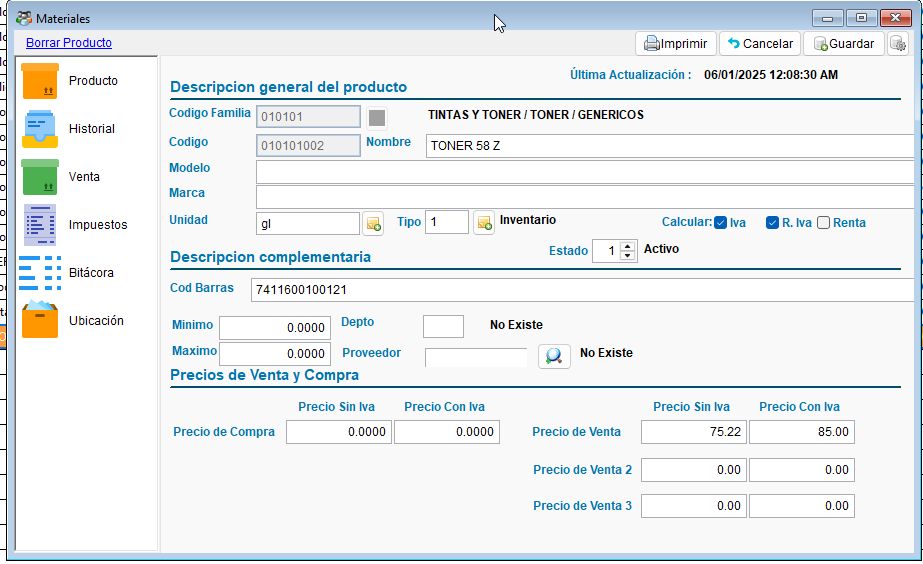Click the TINTAS Y TONER family text
The width and height of the screenshot is (923, 564).
point(536,115)
